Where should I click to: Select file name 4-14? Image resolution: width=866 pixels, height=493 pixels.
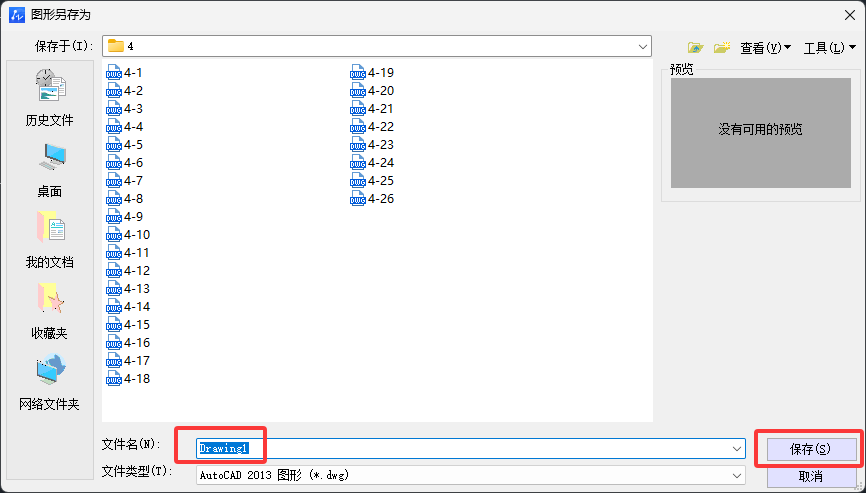(137, 307)
